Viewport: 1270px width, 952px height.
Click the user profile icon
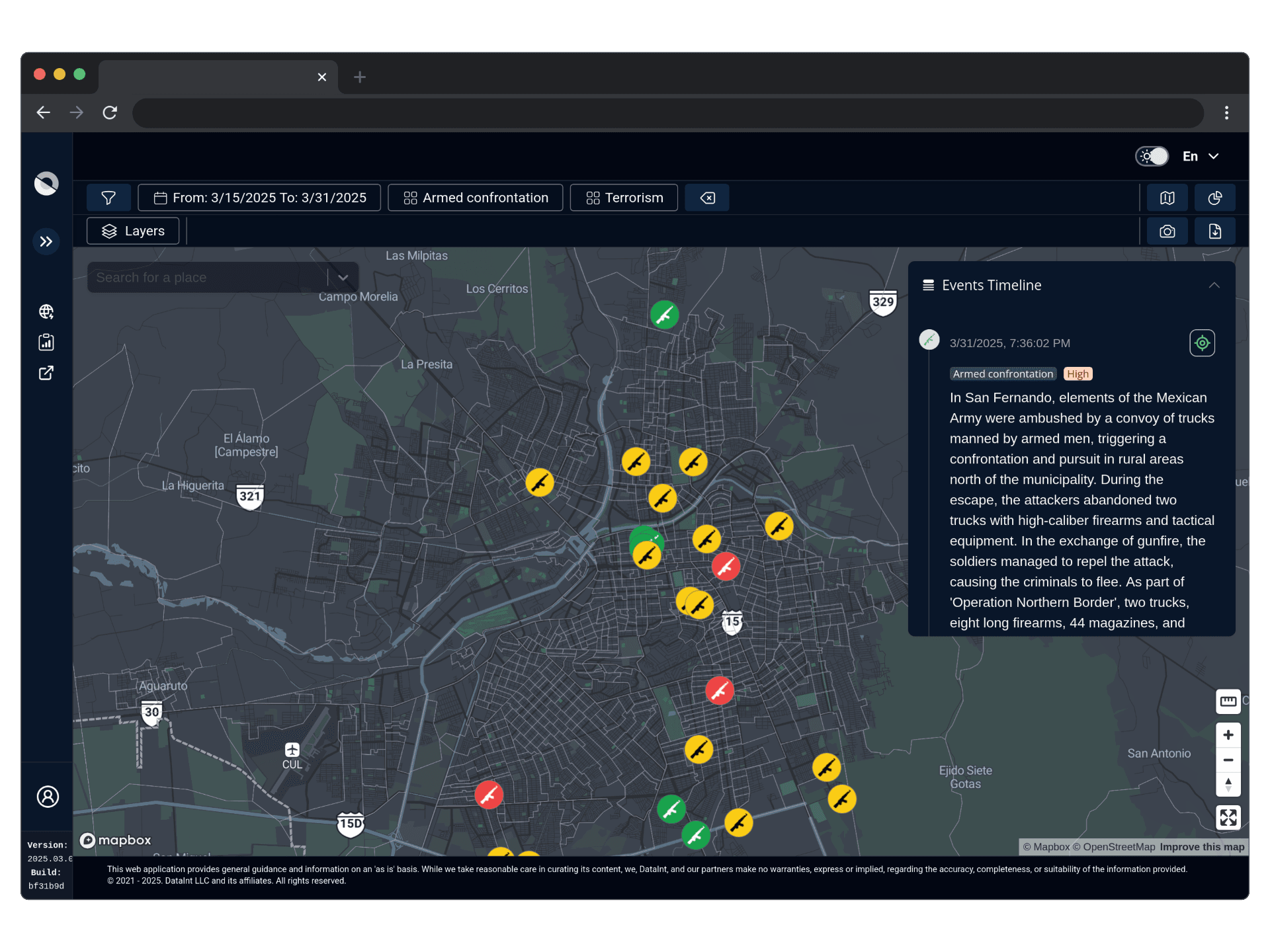tap(48, 797)
